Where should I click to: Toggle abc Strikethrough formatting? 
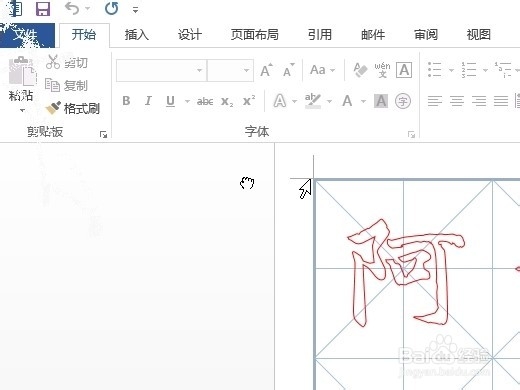pyautogui.click(x=205, y=101)
